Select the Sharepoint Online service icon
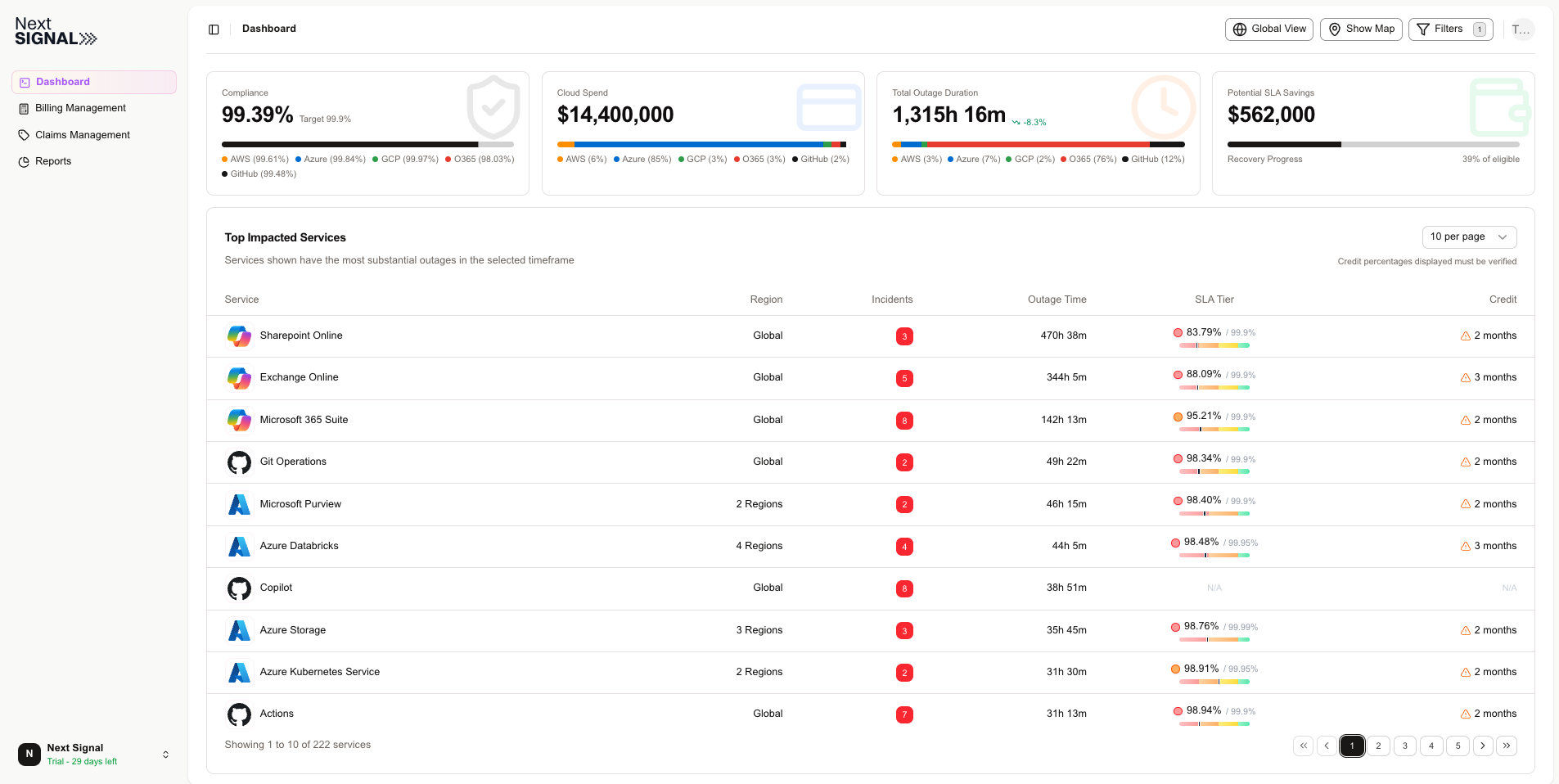The height and width of the screenshot is (784, 1559). tap(239, 336)
